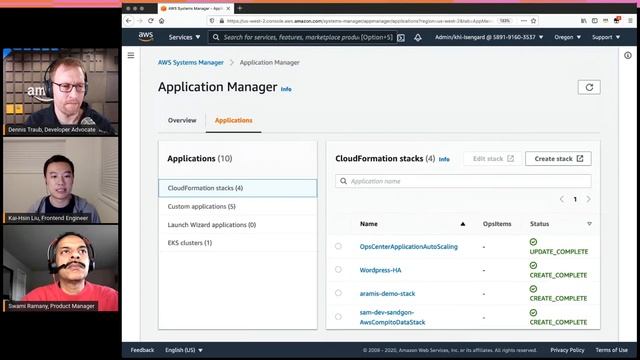Sort by the Name column arrow

tap(462, 224)
